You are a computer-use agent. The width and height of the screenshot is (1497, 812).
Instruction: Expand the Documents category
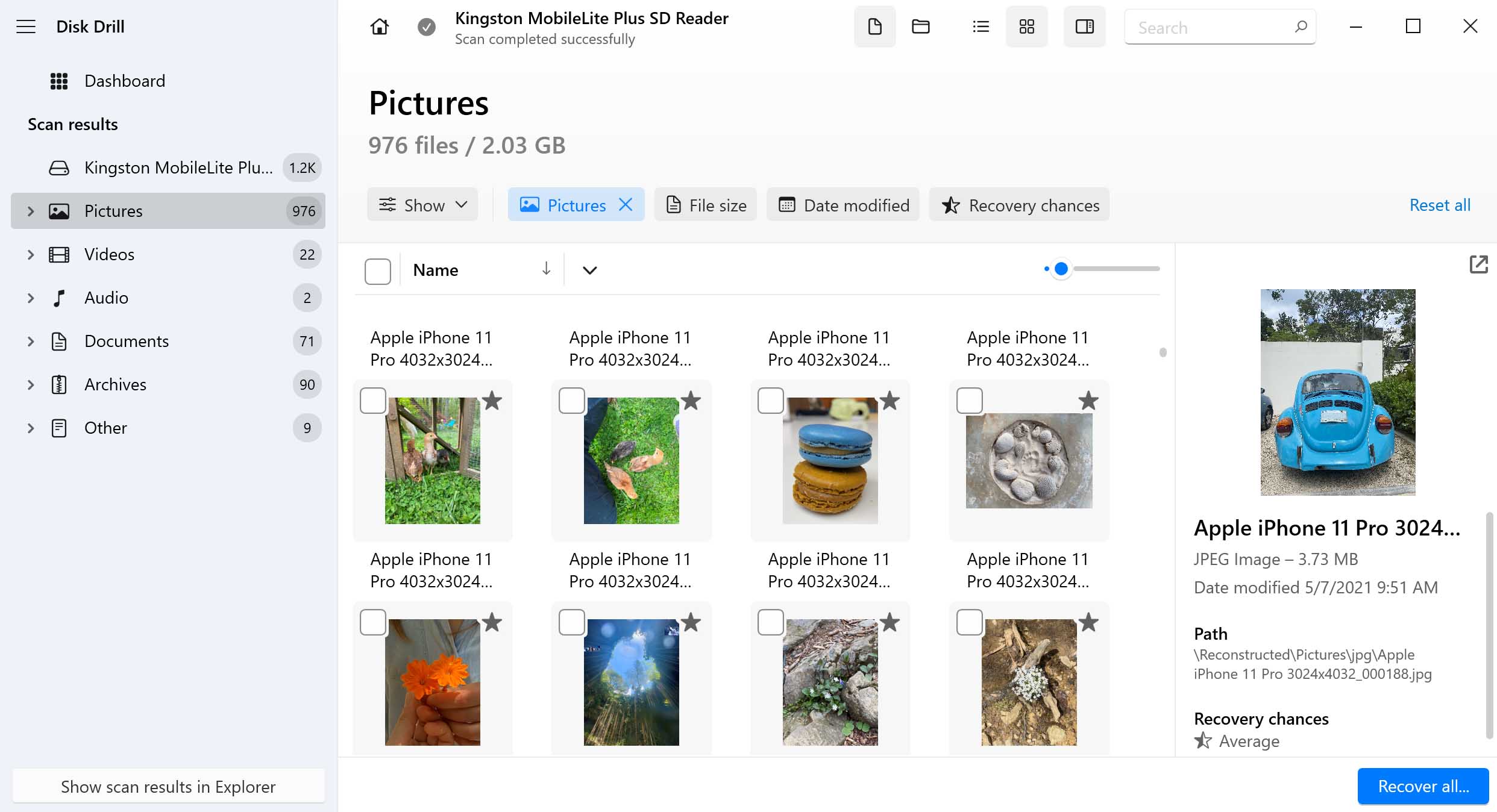pos(28,341)
